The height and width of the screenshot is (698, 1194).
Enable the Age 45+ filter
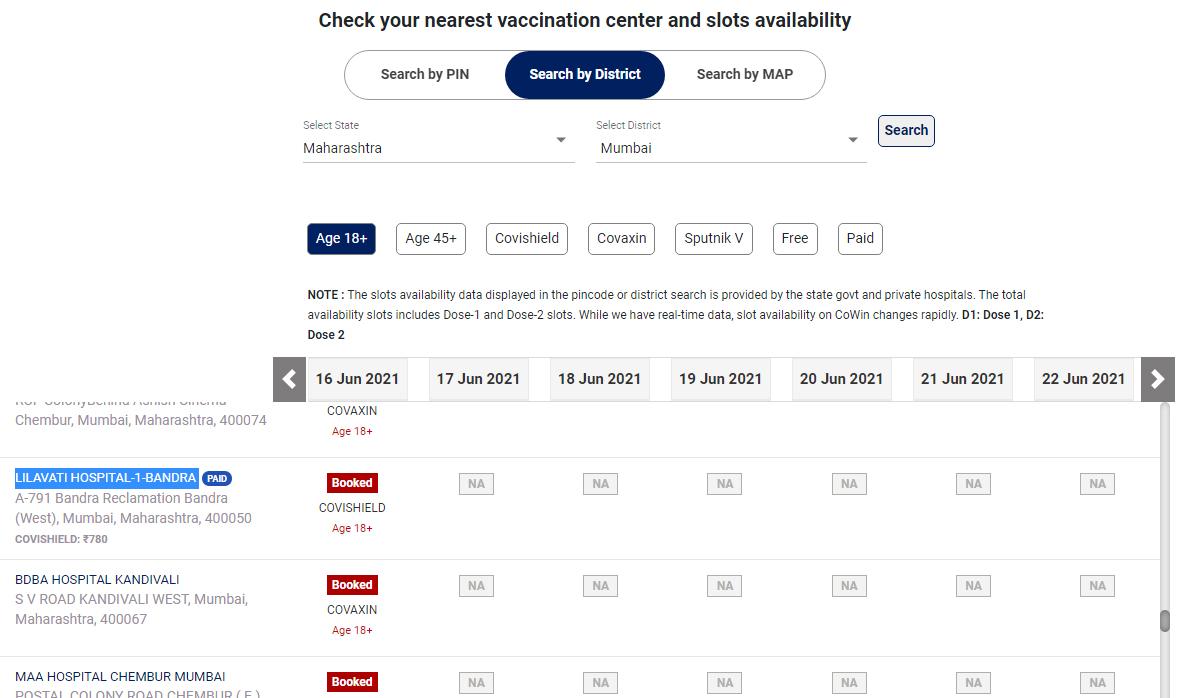(x=431, y=239)
